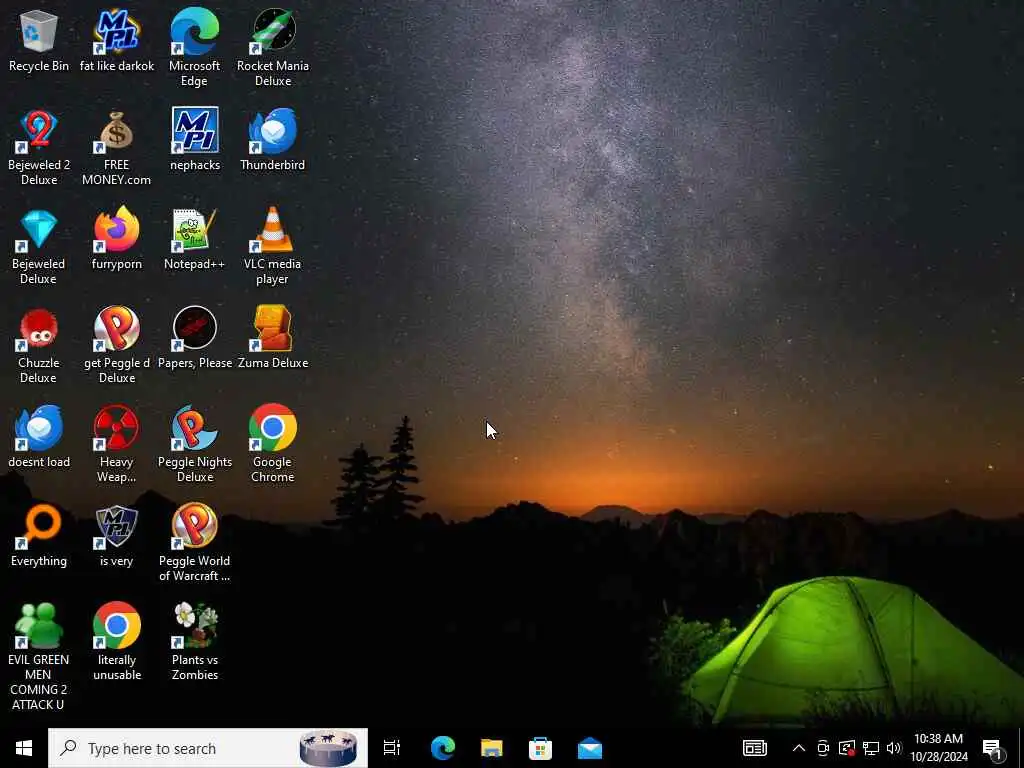Open the Mail app from the taskbar
1024x768 pixels.
590,748
